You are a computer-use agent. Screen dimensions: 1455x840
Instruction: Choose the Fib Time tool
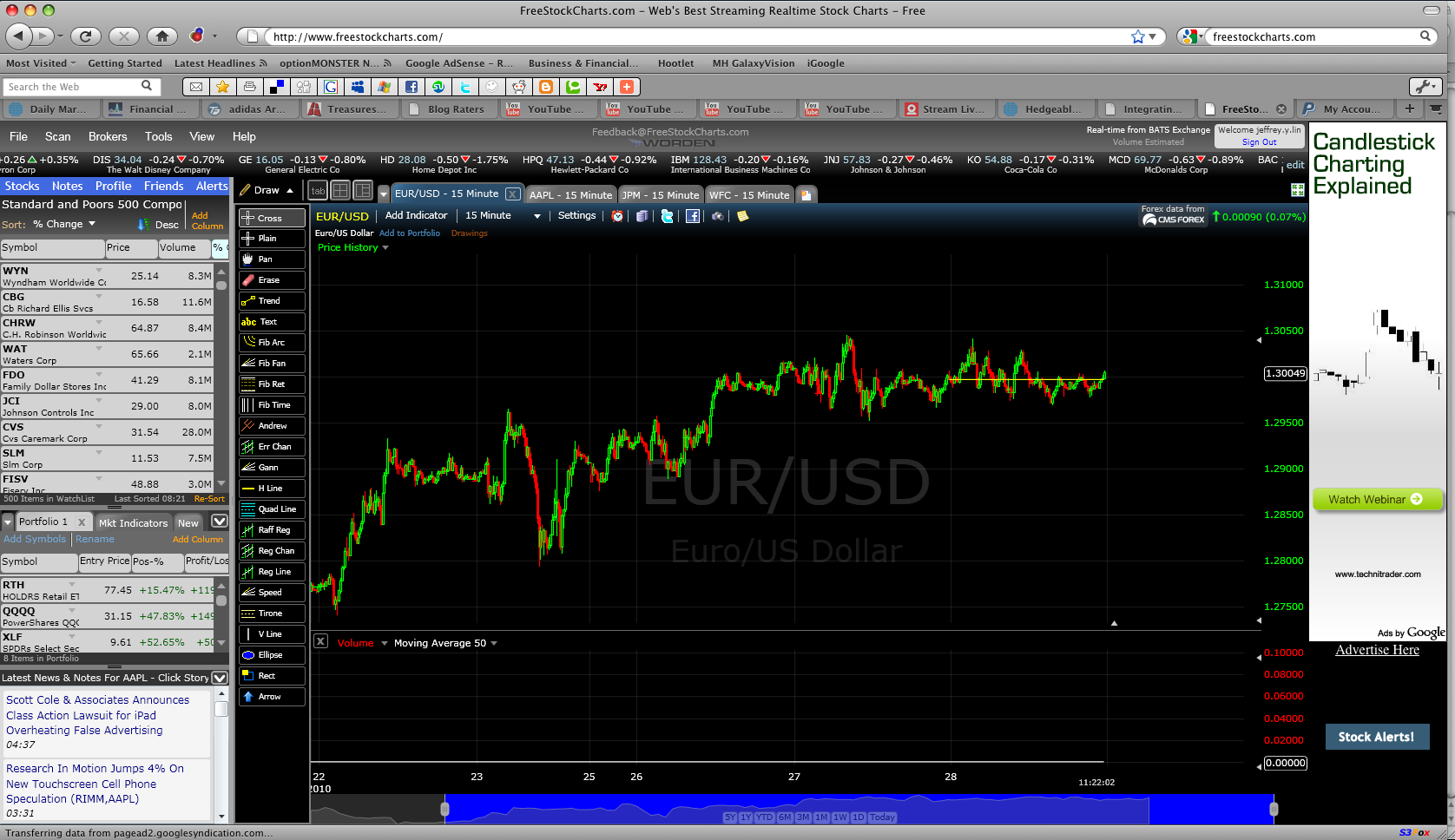click(272, 405)
